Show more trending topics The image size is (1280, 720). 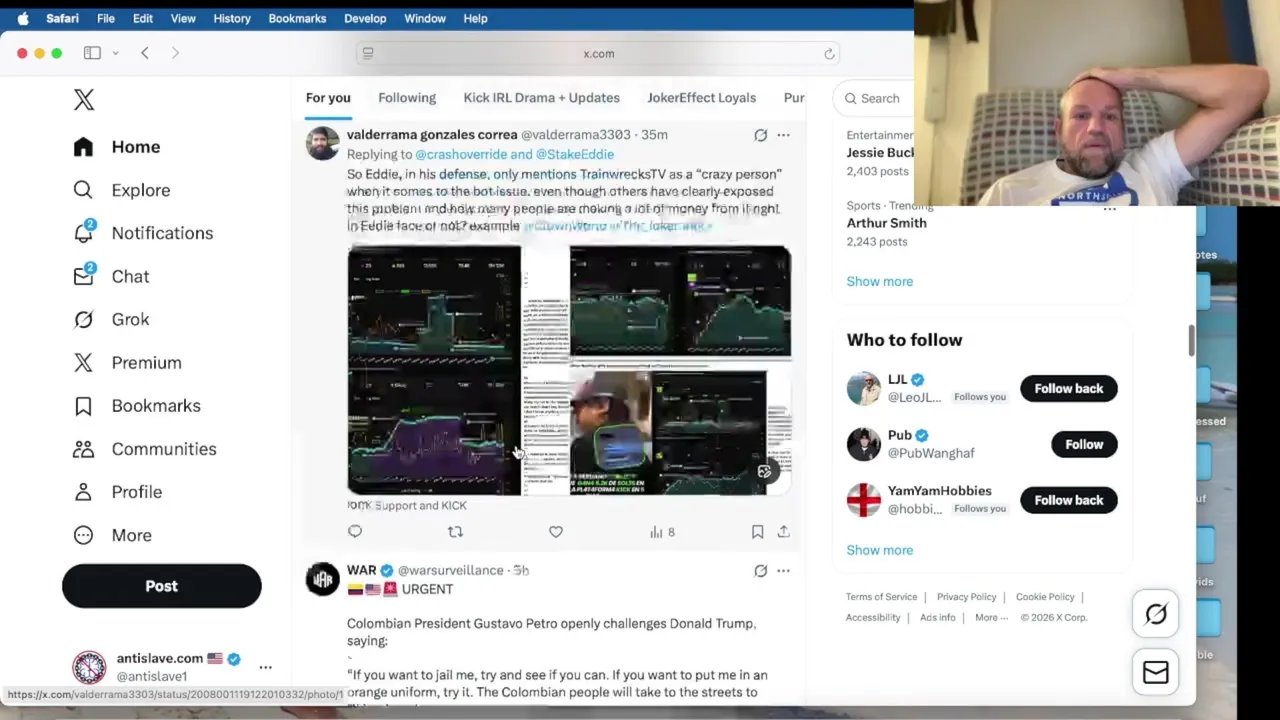[880, 281]
